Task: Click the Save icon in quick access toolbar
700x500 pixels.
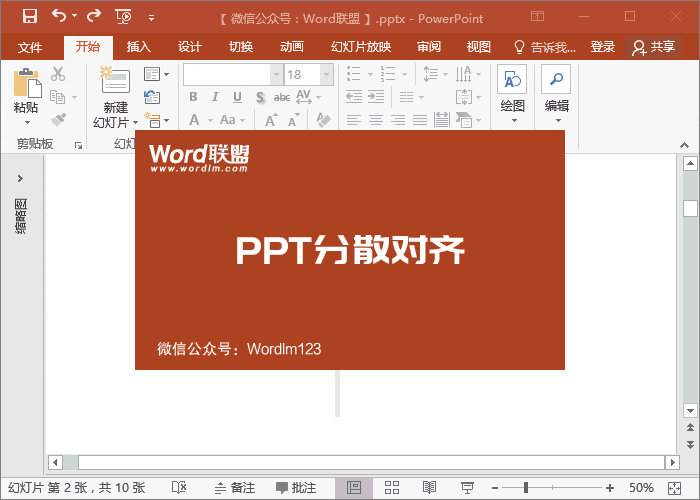Action: [x=30, y=17]
